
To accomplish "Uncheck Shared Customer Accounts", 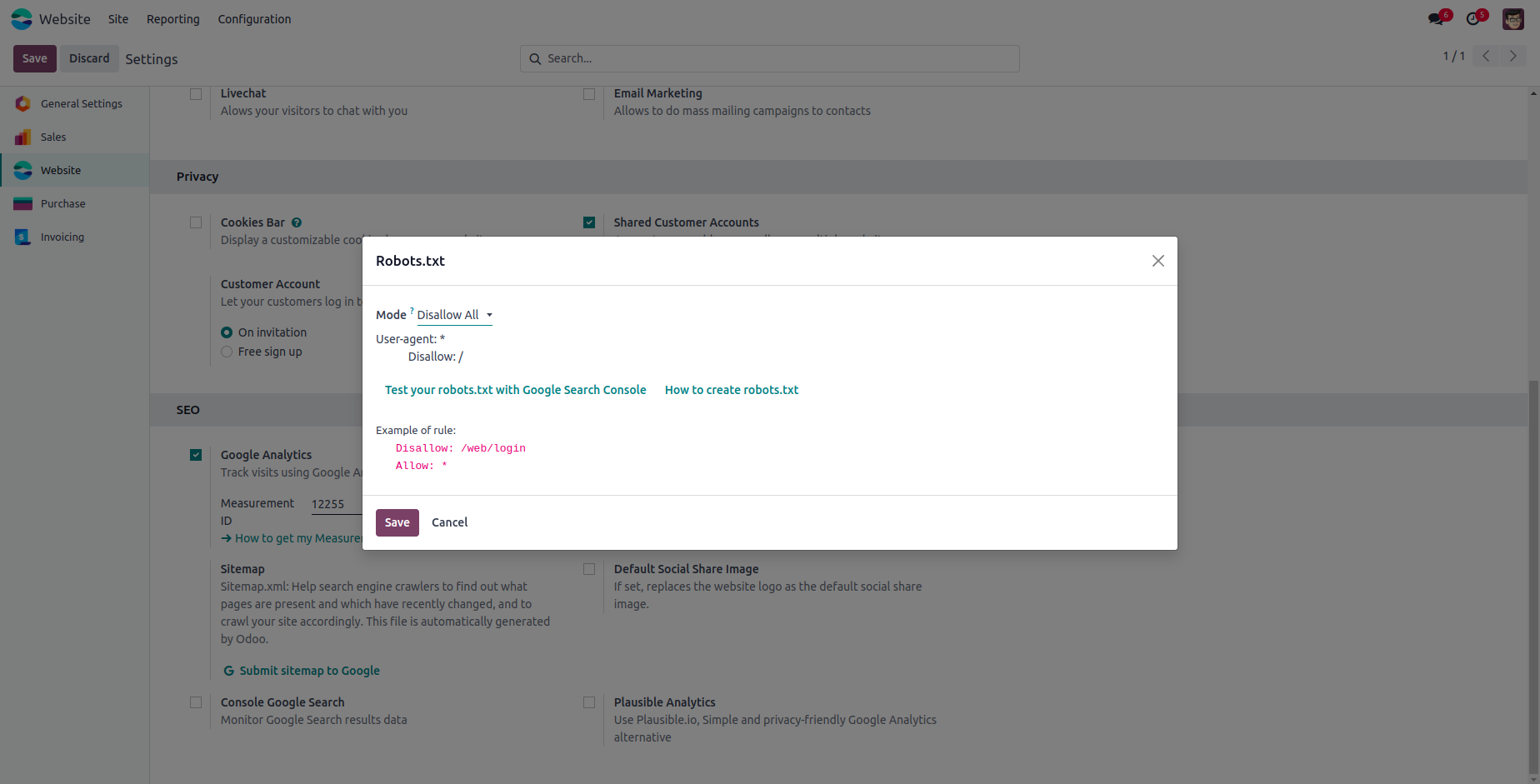I will (589, 222).
